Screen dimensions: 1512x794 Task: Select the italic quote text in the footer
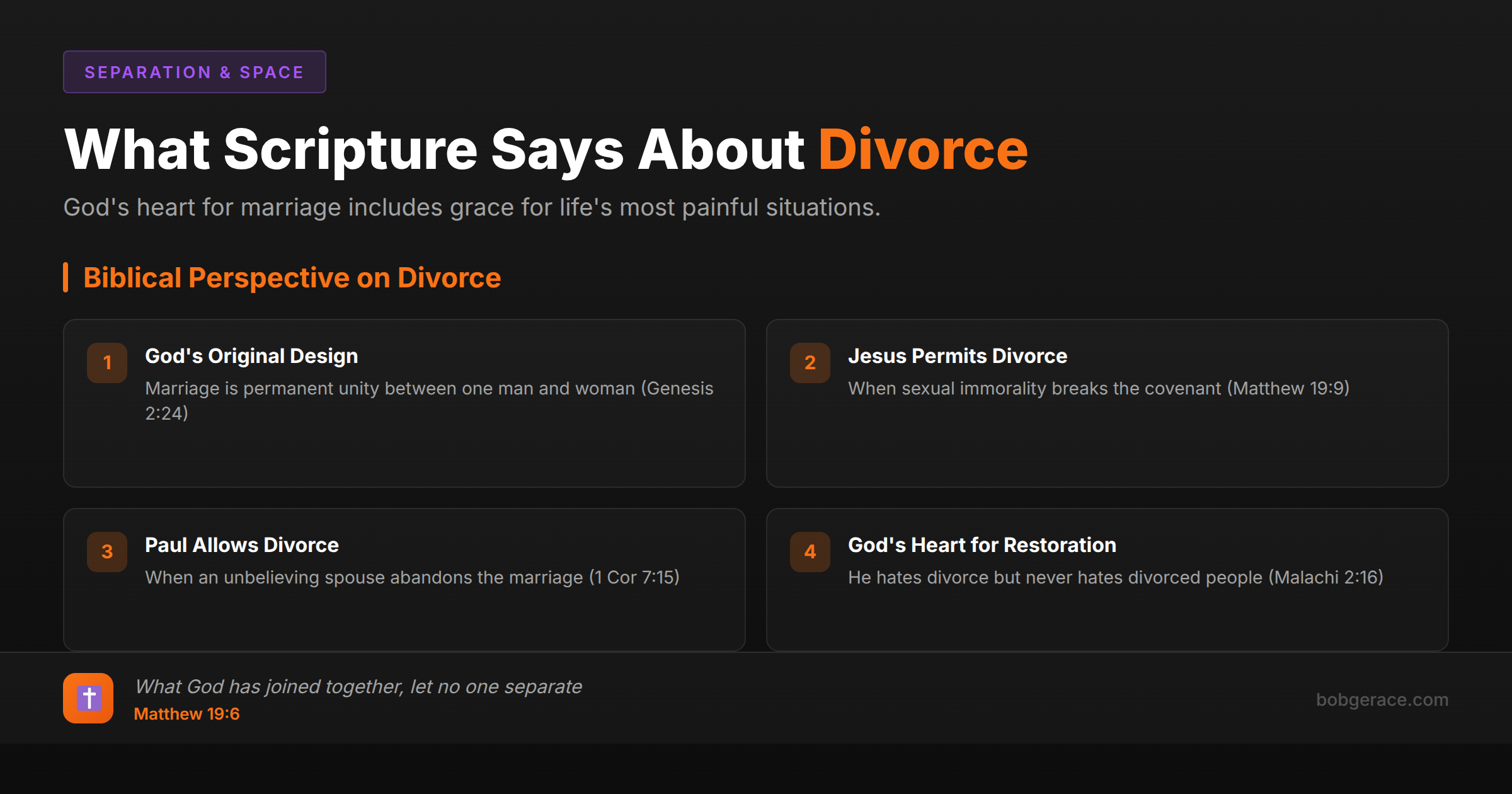pyautogui.click(x=358, y=686)
